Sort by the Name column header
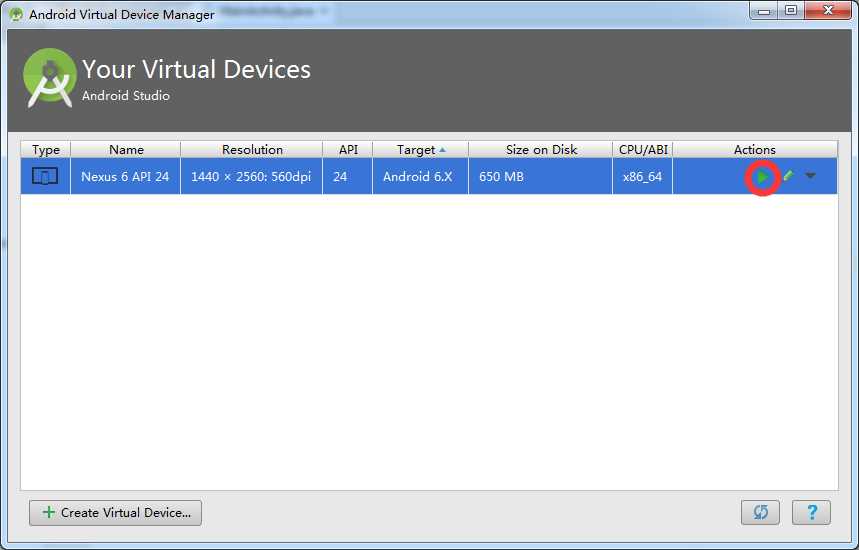 [126, 150]
